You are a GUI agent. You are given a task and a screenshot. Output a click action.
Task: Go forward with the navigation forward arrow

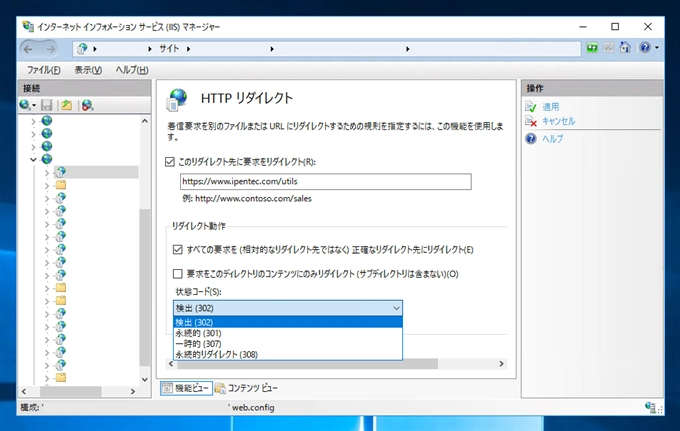coord(51,49)
